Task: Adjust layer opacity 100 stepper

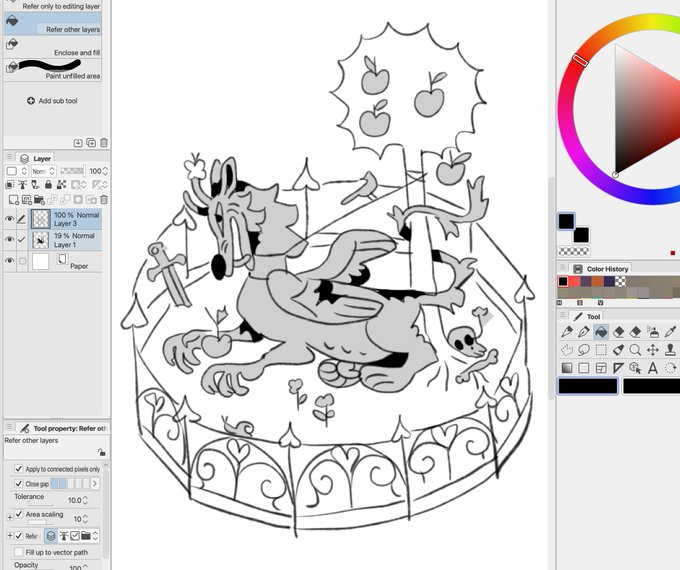Action: [x=105, y=171]
